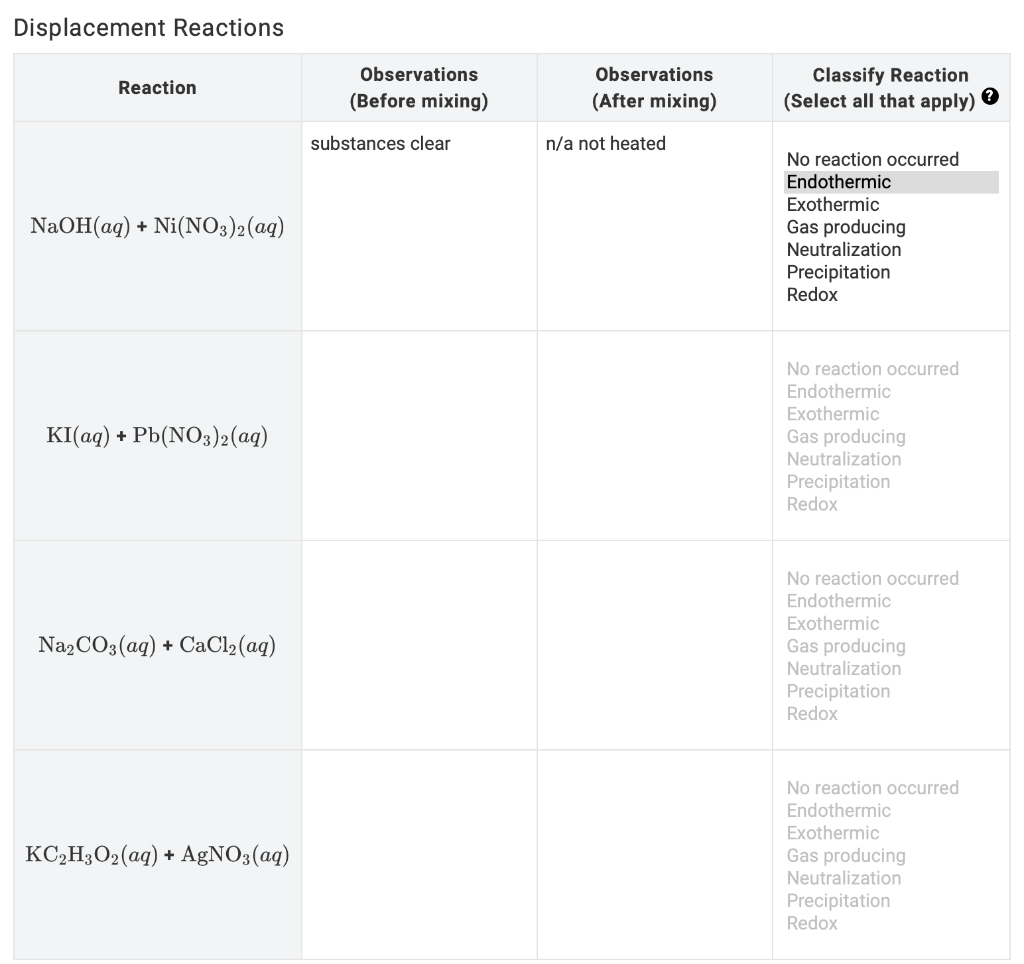
Task: Click the Before mixing field for KC2H3O2 reaction
Action: [x=418, y=855]
